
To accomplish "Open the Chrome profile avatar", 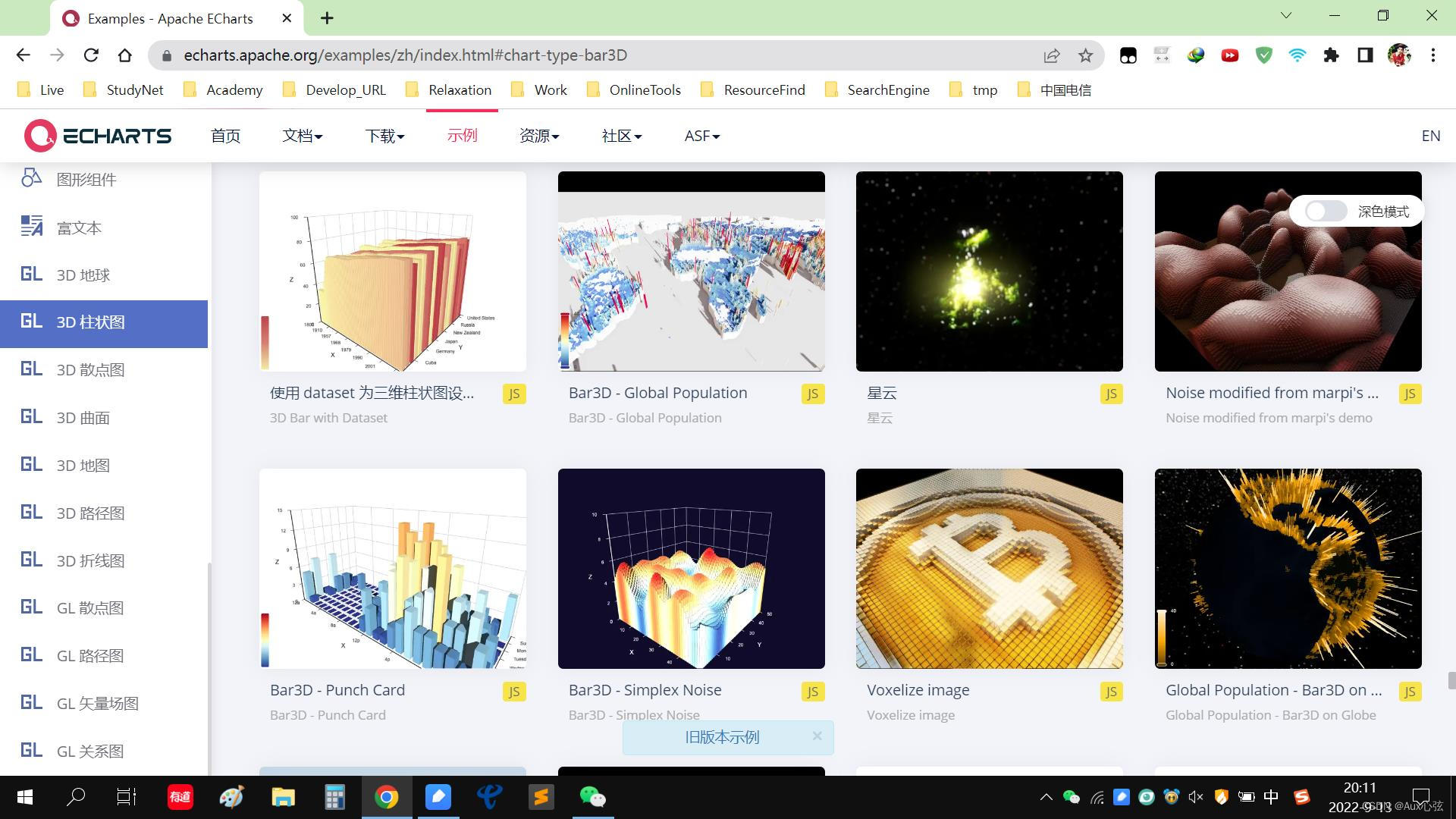I will pyautogui.click(x=1399, y=55).
